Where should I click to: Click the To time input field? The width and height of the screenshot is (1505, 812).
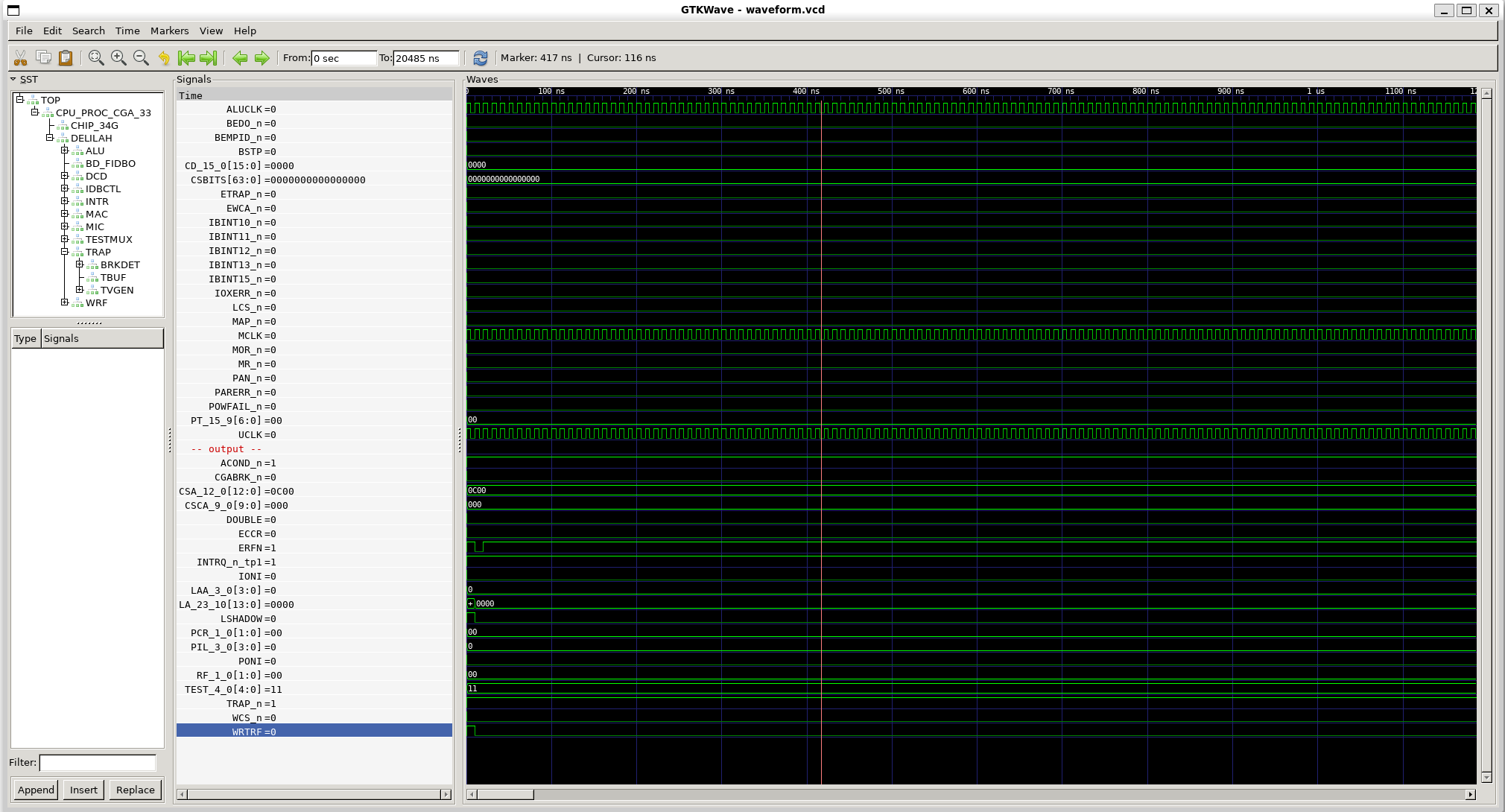pos(425,58)
